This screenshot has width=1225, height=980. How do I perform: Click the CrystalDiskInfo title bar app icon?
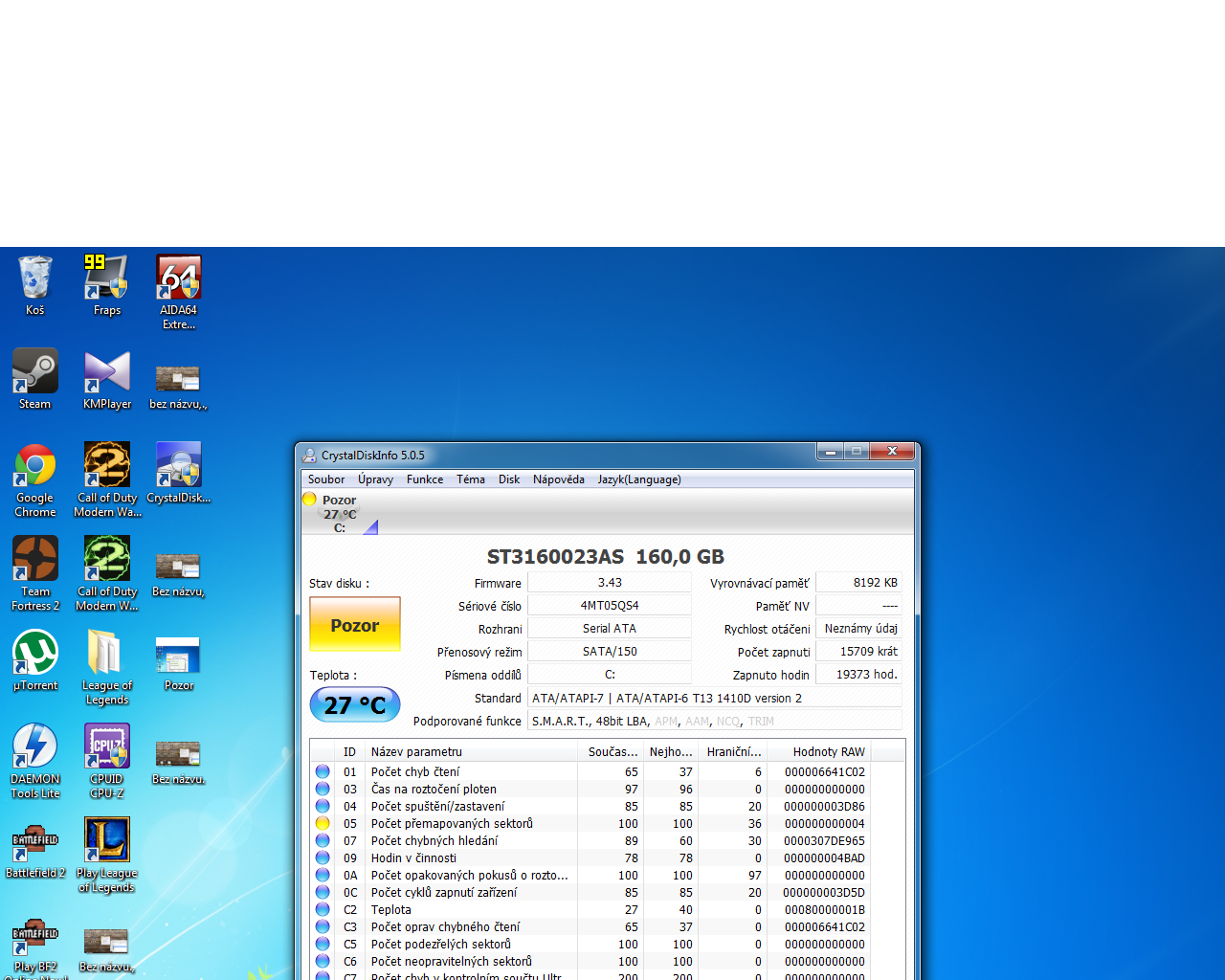tap(309, 456)
